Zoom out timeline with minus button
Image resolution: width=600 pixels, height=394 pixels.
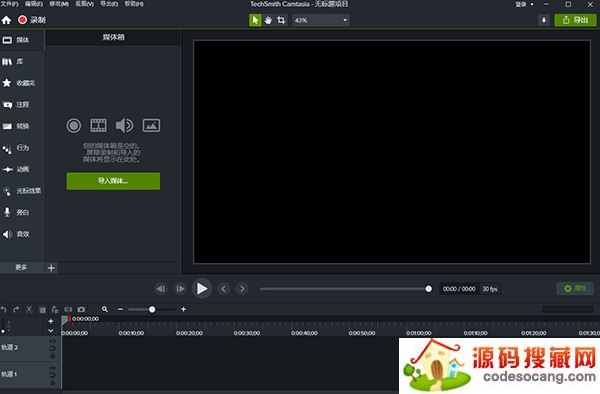[121, 309]
